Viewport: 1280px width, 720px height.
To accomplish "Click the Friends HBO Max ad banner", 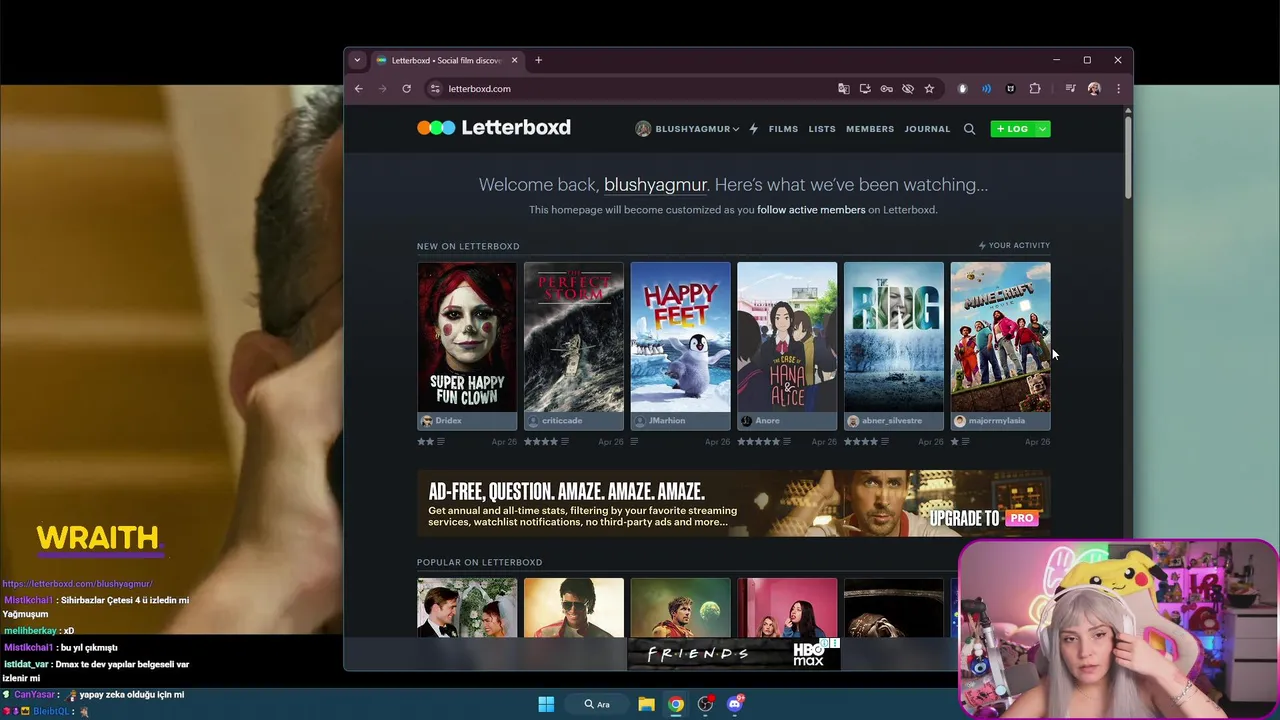I will (734, 654).
